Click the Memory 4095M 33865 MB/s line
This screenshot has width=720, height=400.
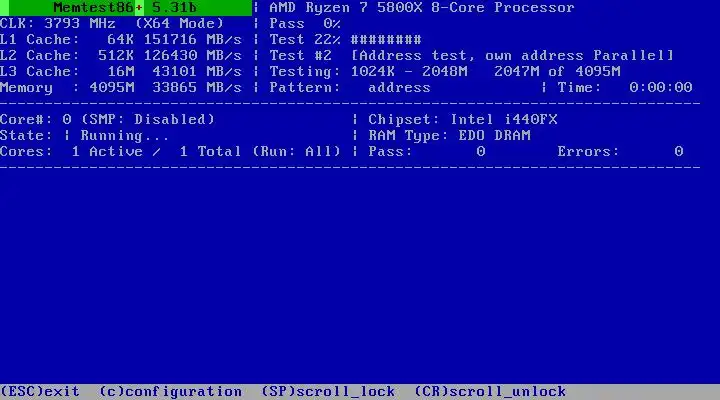(x=121, y=88)
